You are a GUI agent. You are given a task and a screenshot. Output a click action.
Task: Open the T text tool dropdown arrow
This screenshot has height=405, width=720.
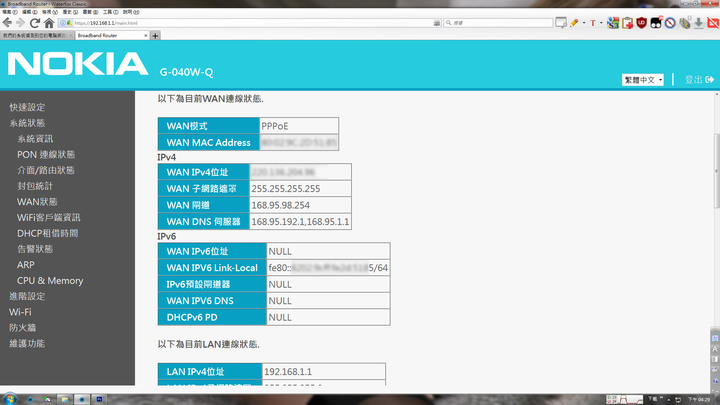[601, 22]
